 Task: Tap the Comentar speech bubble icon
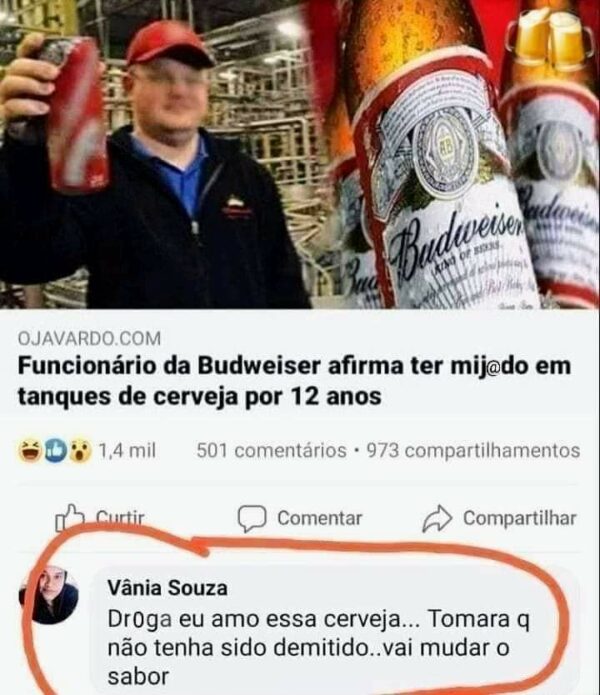[x=252, y=518]
